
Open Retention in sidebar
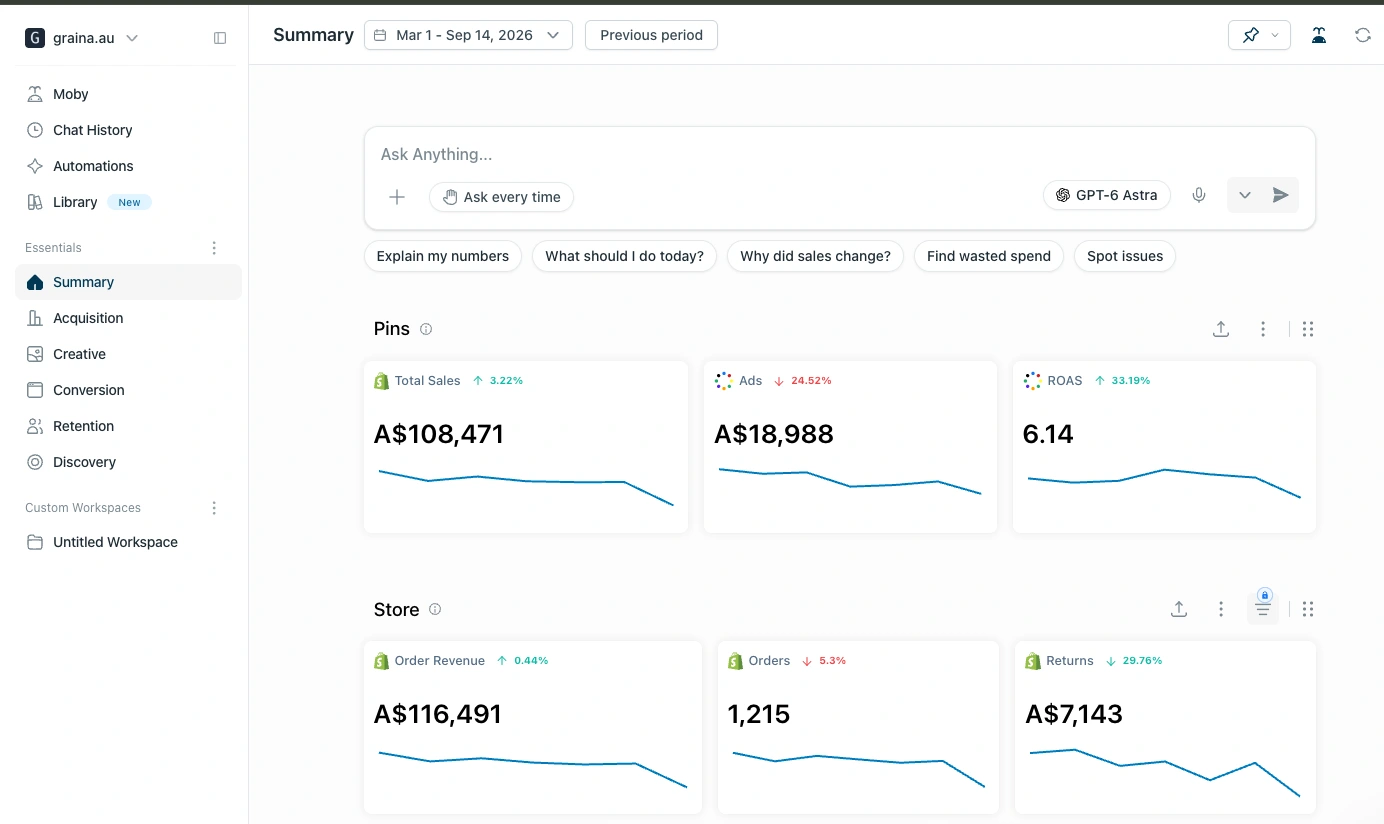128,426
